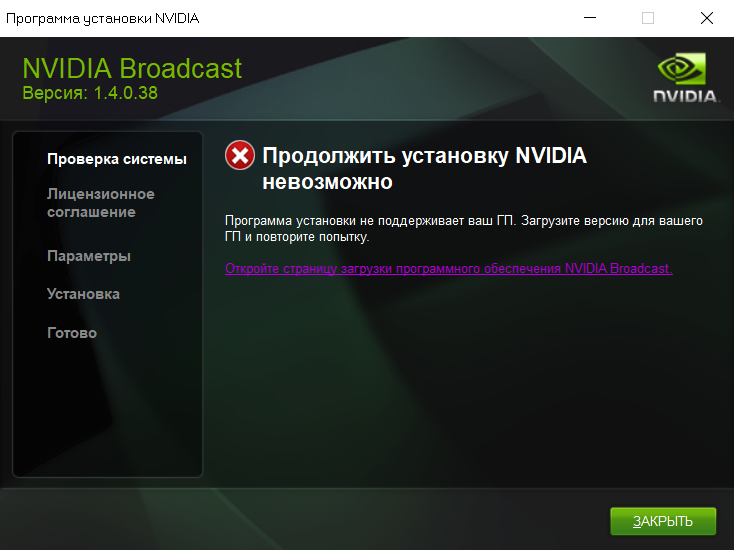The width and height of the screenshot is (734, 550).
Task: Click the Версия: 1.4.0.38 text
Action: coord(90,93)
